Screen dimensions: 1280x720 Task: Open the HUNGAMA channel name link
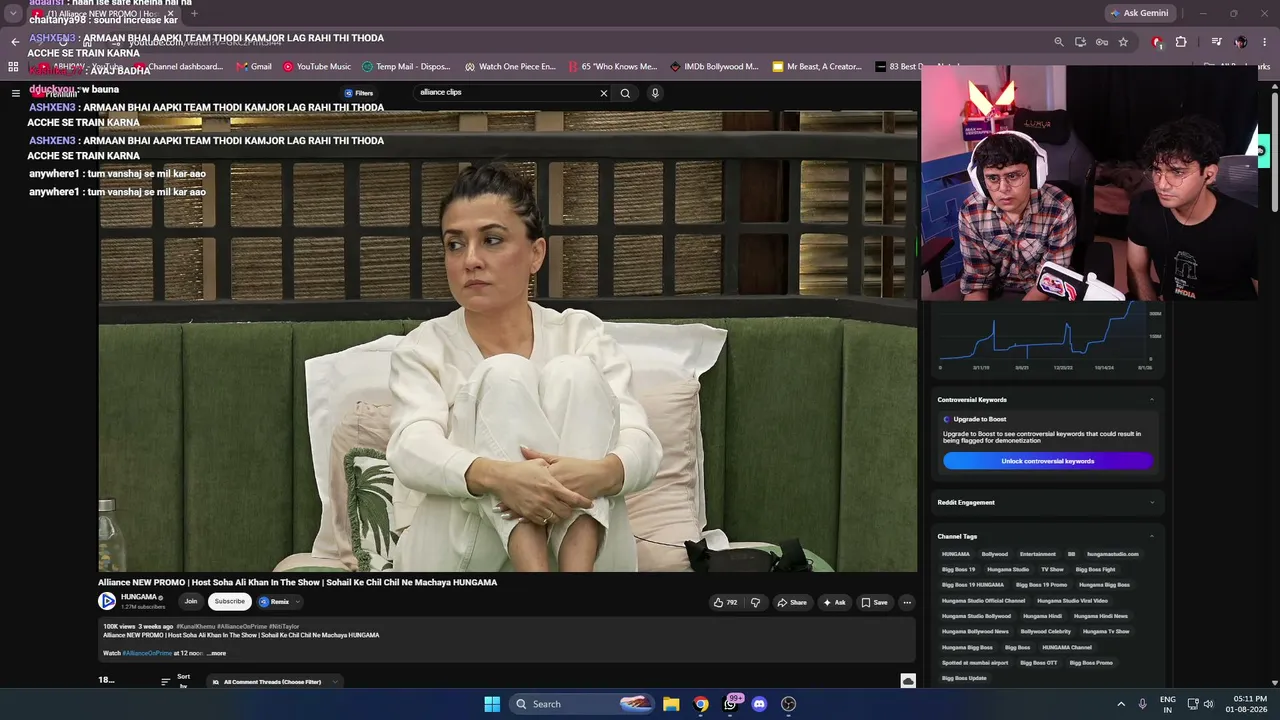pos(139,597)
